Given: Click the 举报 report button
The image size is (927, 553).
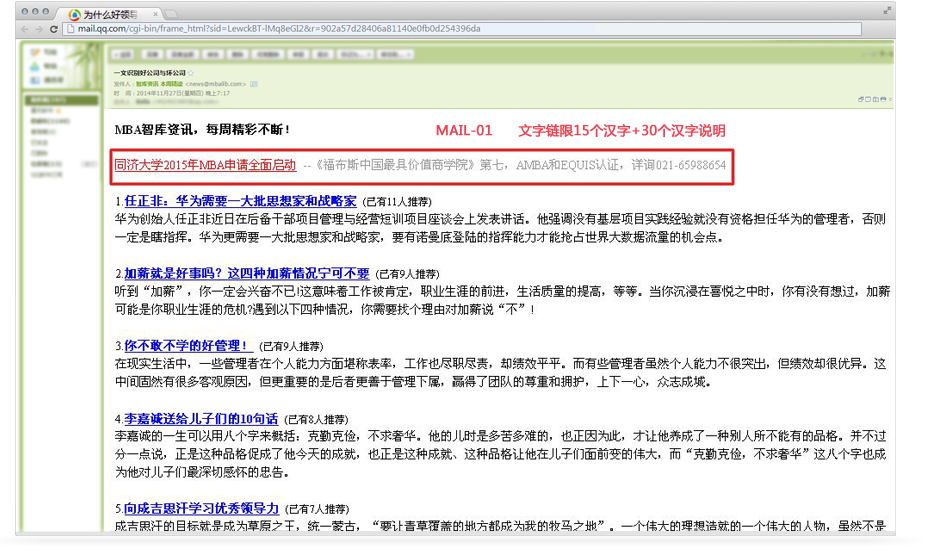Looking at the screenshot, I should pyautogui.click(x=298, y=54).
